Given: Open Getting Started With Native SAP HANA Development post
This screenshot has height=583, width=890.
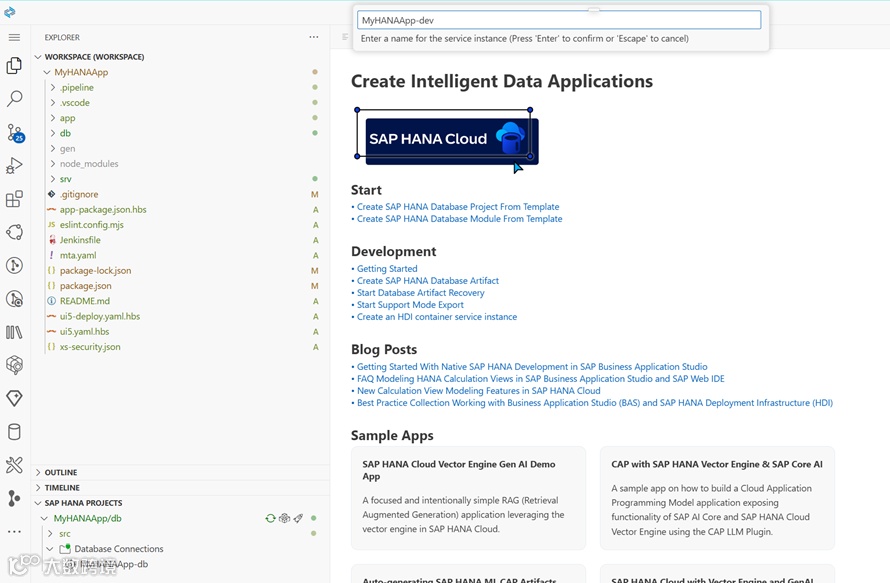Looking at the screenshot, I should pos(532,367).
